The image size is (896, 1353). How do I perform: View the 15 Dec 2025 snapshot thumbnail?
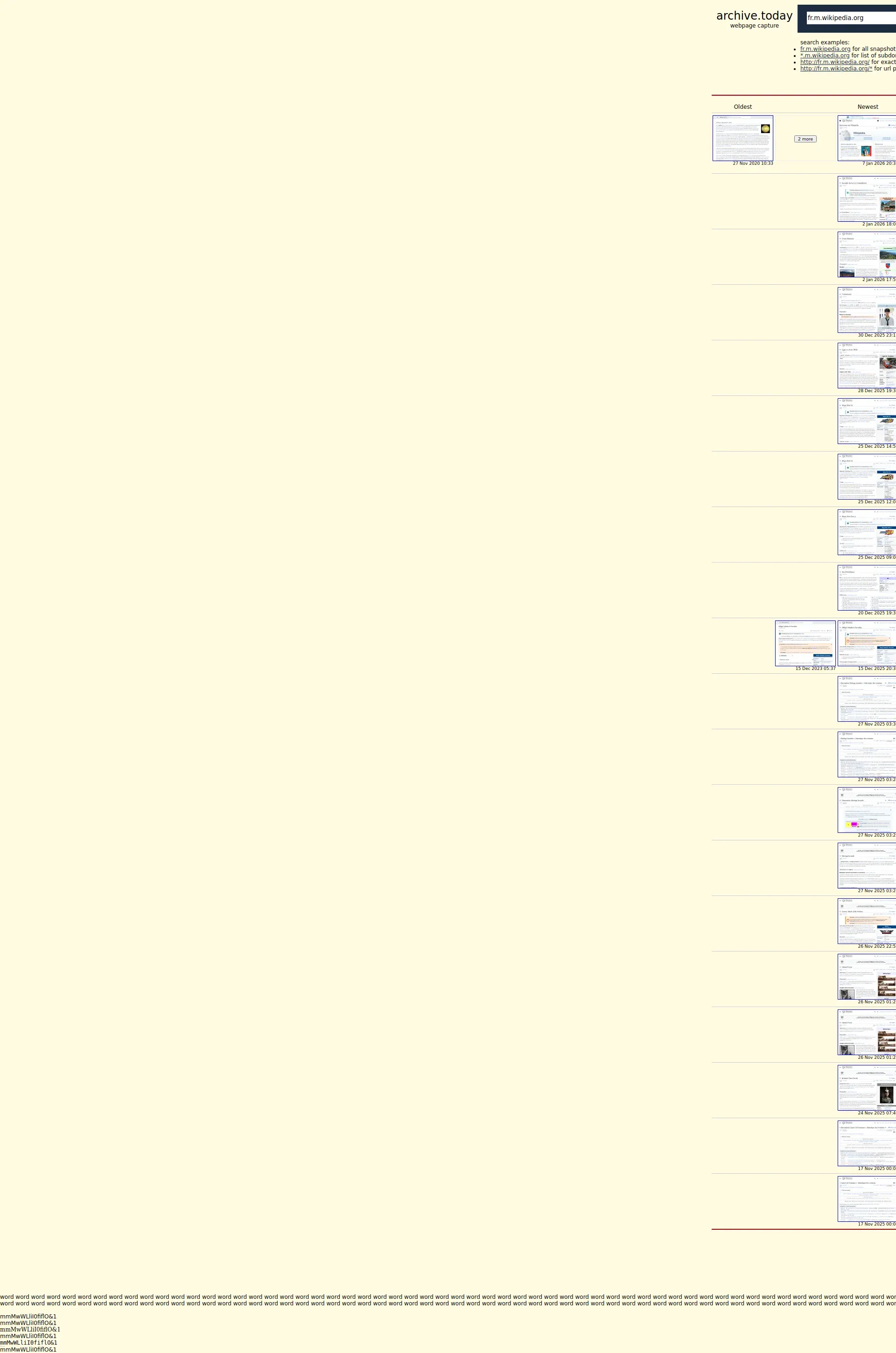[x=866, y=643]
